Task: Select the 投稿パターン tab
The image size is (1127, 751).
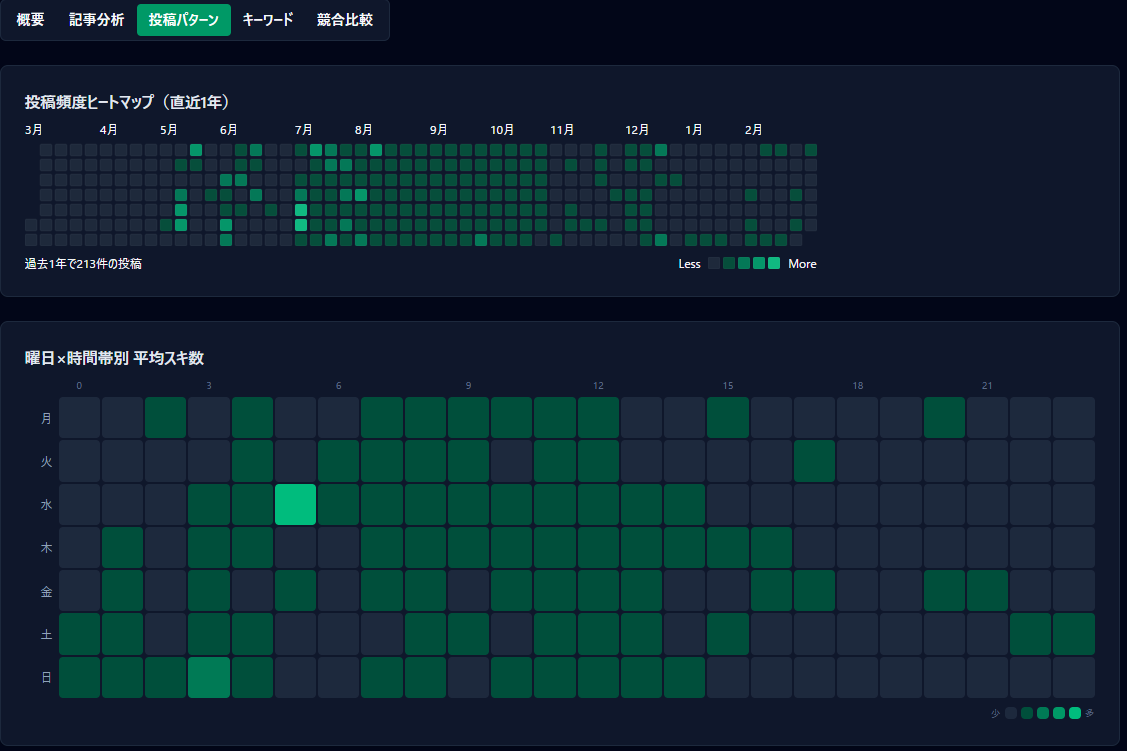Action: tap(184, 20)
